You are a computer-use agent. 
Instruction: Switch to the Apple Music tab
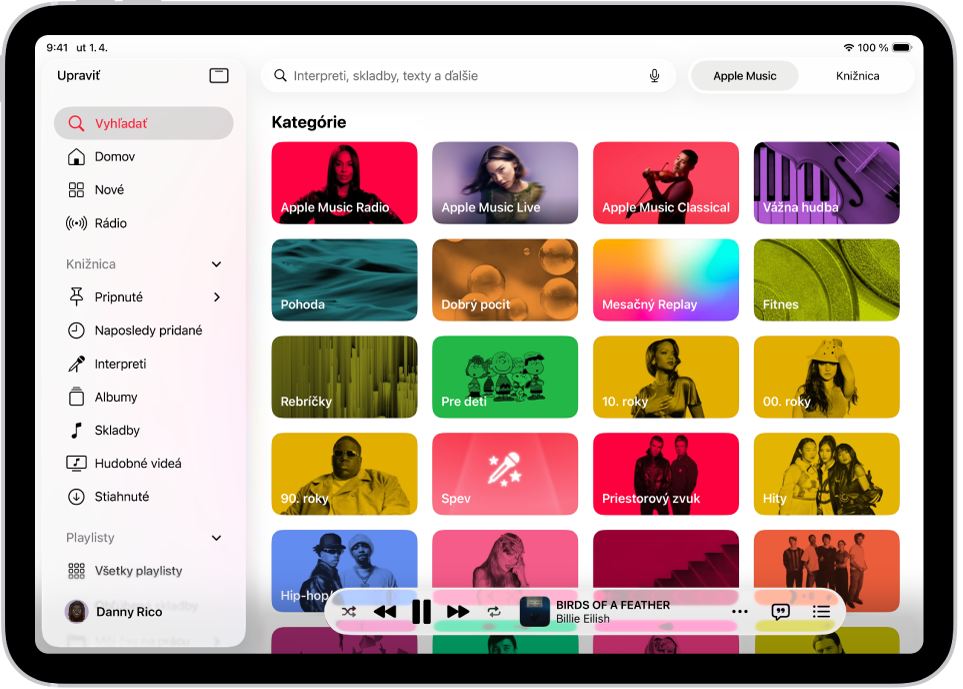click(x=744, y=76)
